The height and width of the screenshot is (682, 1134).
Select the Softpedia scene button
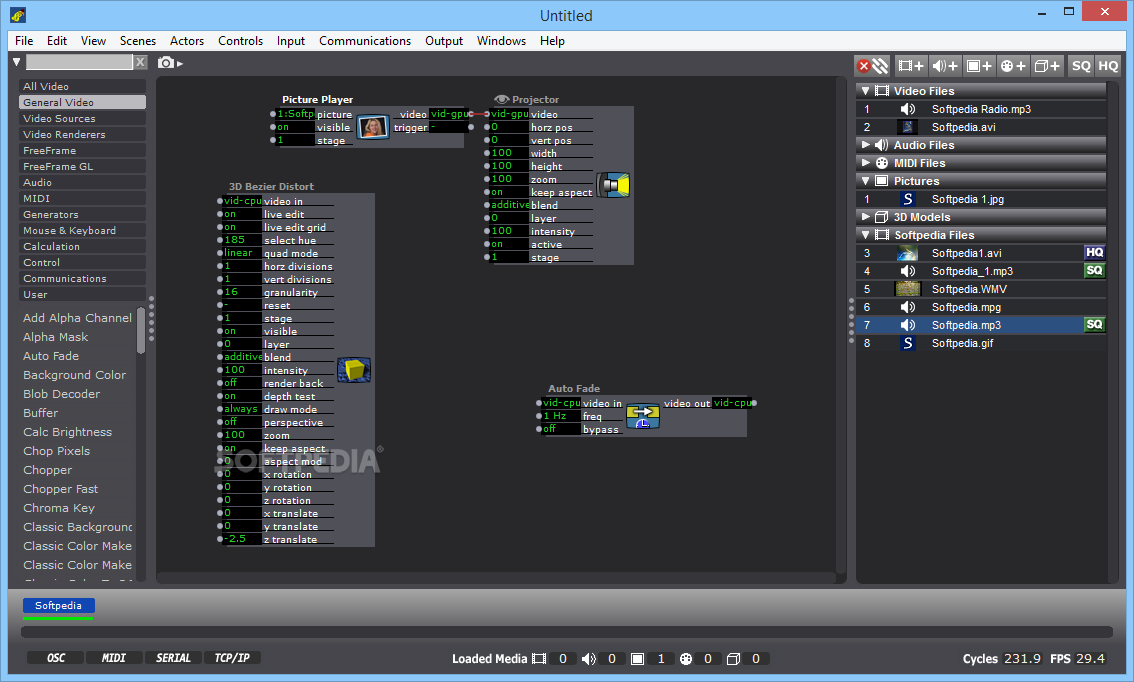[x=58, y=605]
